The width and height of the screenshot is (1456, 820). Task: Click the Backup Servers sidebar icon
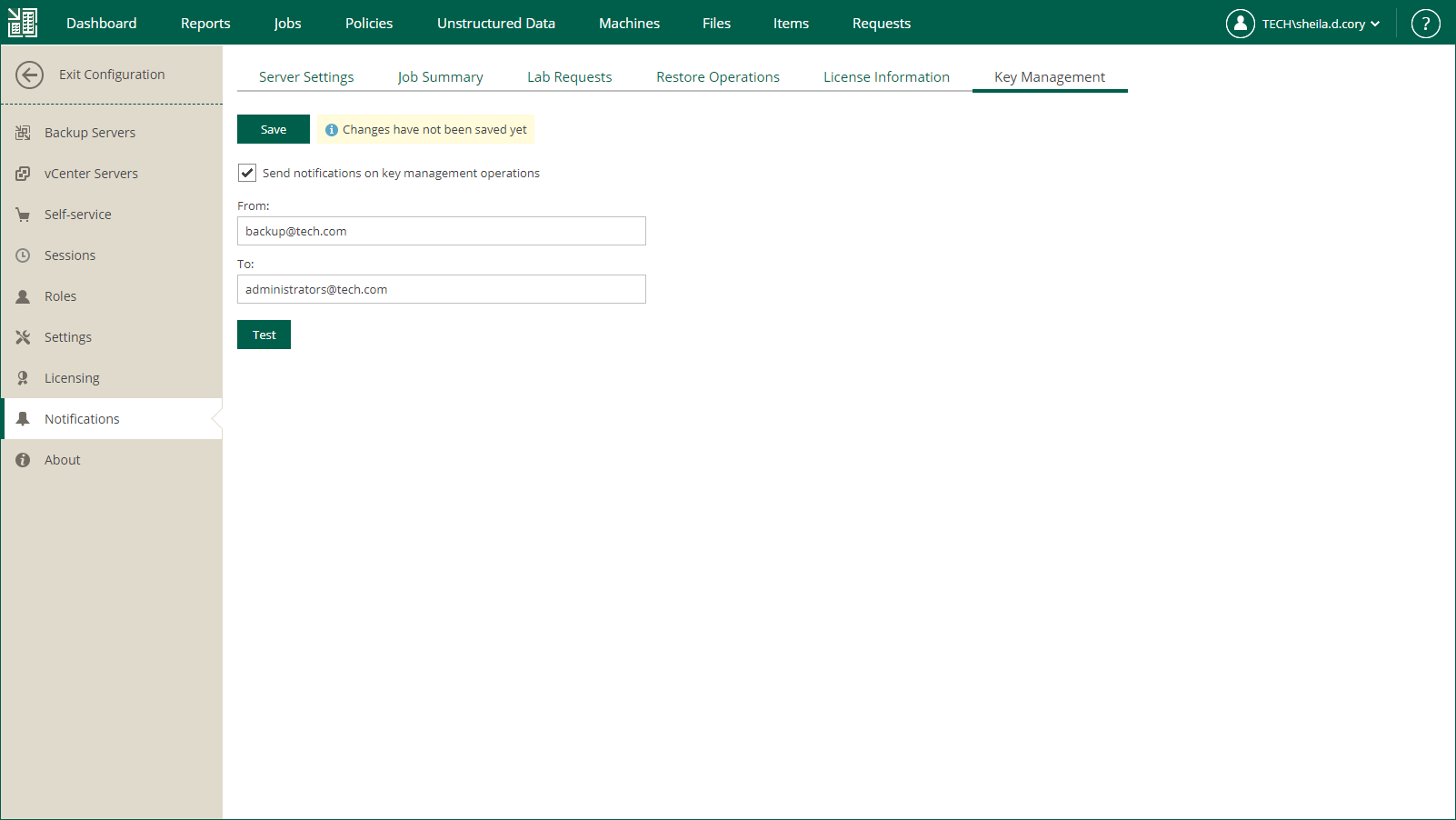click(x=23, y=133)
